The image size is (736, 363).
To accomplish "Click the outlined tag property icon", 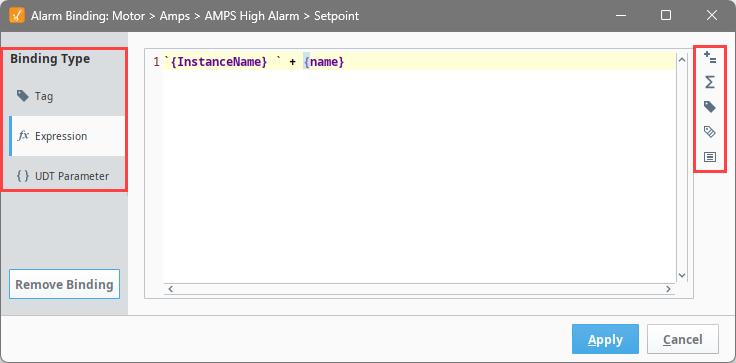I will [710, 131].
